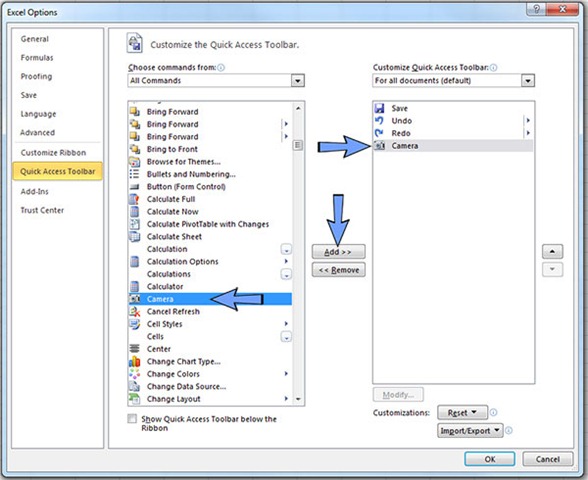Expand the Import/Export dropdown button
The height and width of the screenshot is (480, 588).
(470, 430)
